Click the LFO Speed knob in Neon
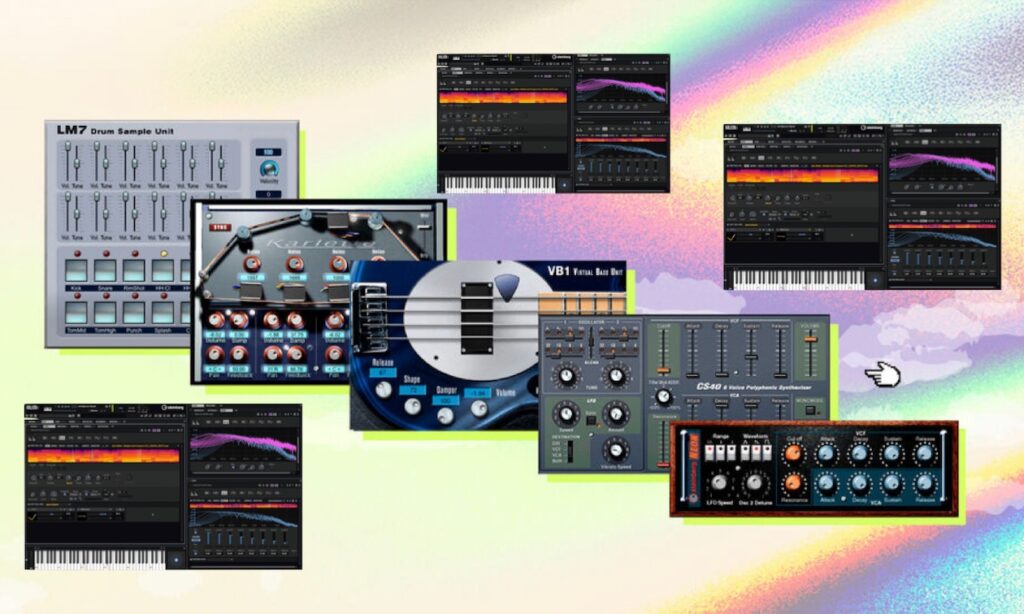The width and height of the screenshot is (1024, 614). point(719,483)
